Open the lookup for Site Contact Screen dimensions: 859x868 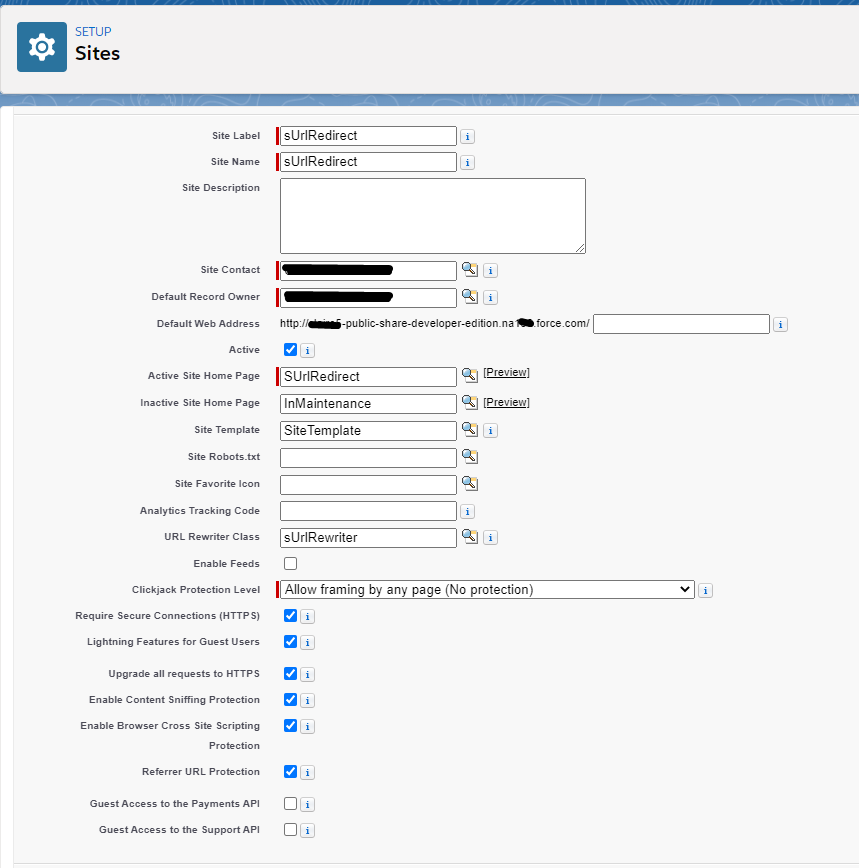[x=469, y=270]
